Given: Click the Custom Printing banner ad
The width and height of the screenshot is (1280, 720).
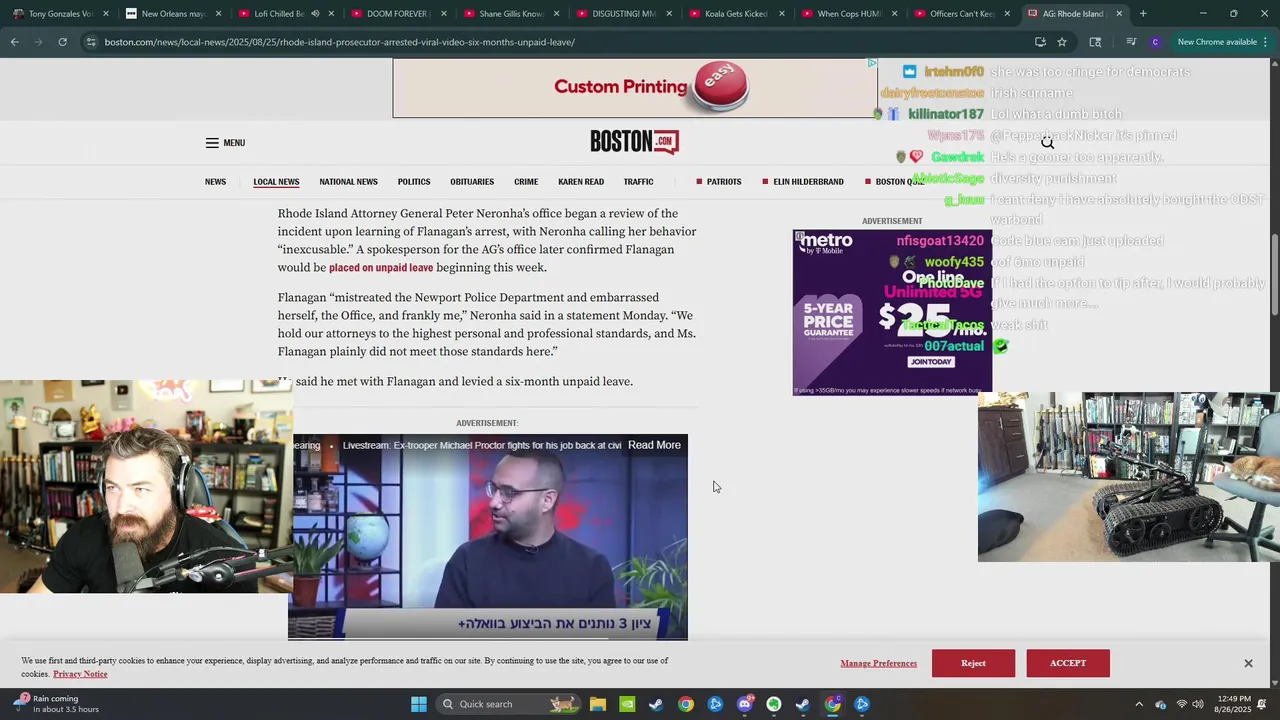Looking at the screenshot, I should 635,88.
